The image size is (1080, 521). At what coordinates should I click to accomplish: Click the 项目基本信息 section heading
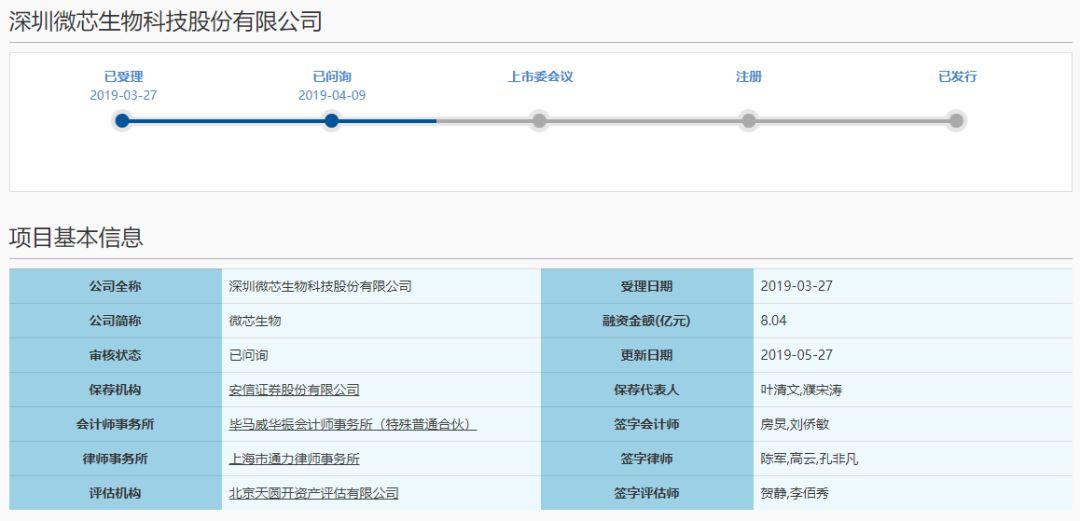point(76,237)
